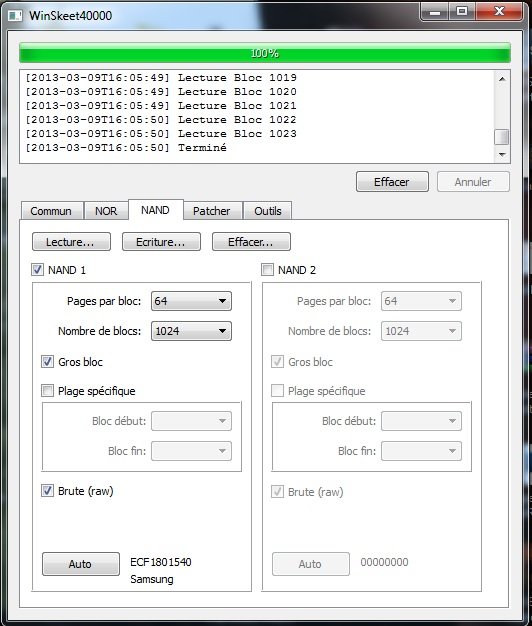
Task: Toggle the NAND 1 checkbox
Action: [38, 269]
